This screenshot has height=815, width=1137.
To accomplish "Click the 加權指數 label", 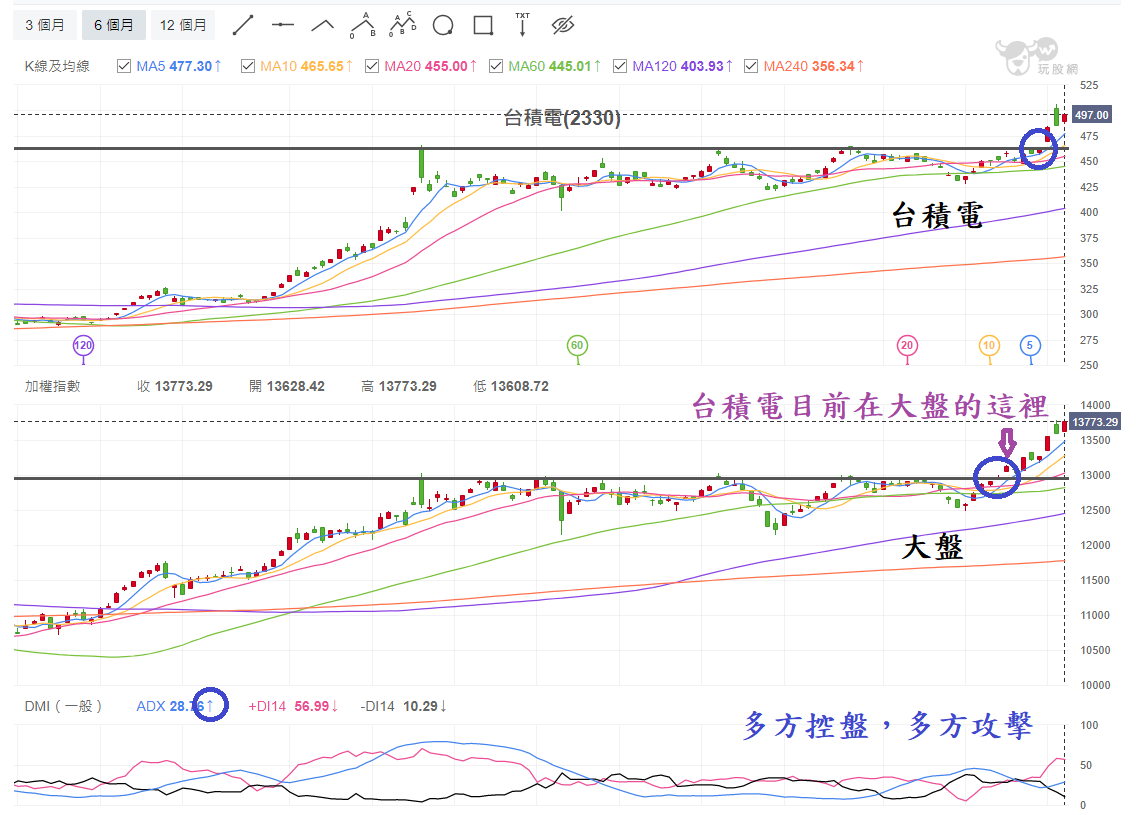I will pos(53,386).
